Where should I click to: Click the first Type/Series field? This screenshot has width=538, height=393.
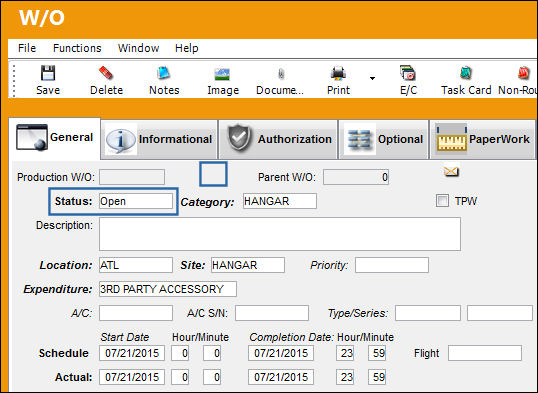point(428,313)
